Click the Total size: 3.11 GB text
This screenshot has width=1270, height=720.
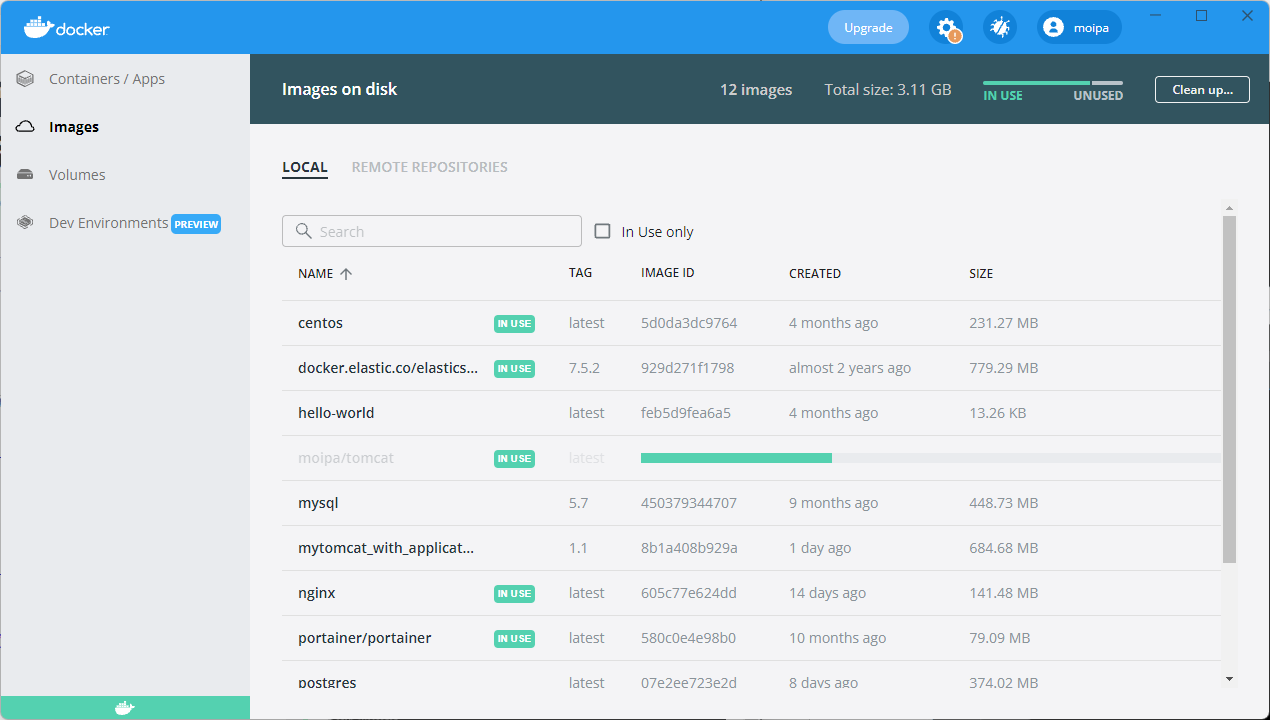point(888,90)
